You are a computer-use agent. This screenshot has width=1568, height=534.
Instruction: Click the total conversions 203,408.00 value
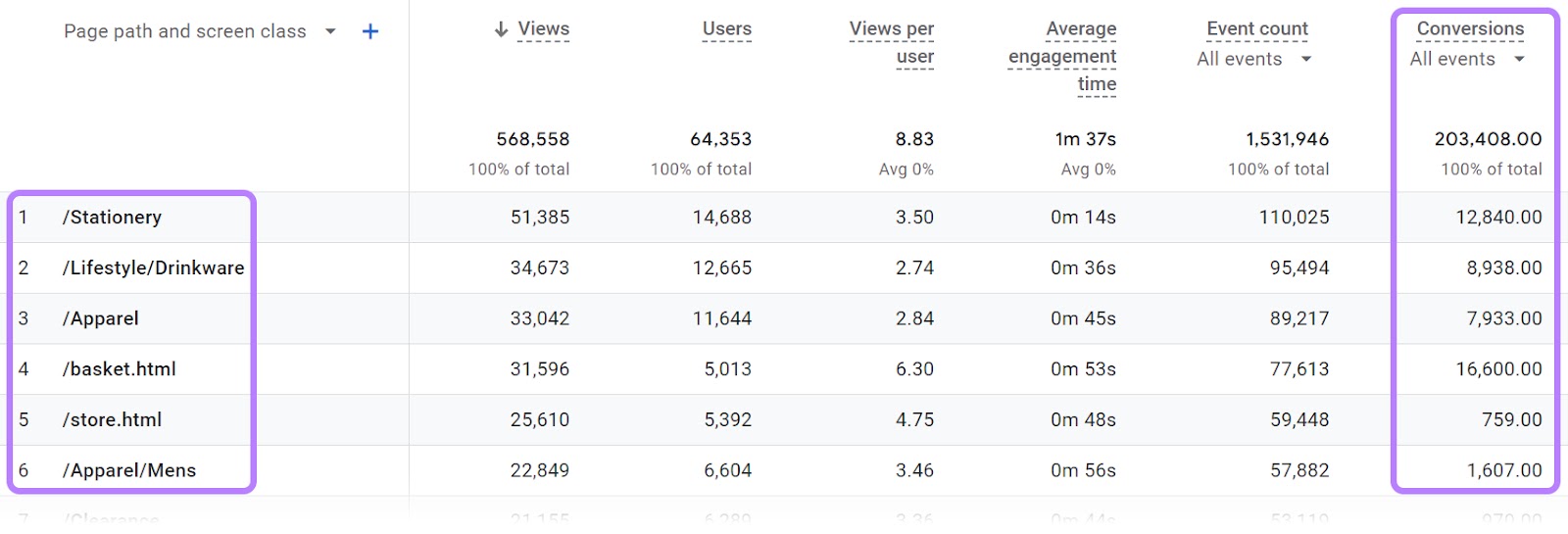tap(1488, 139)
